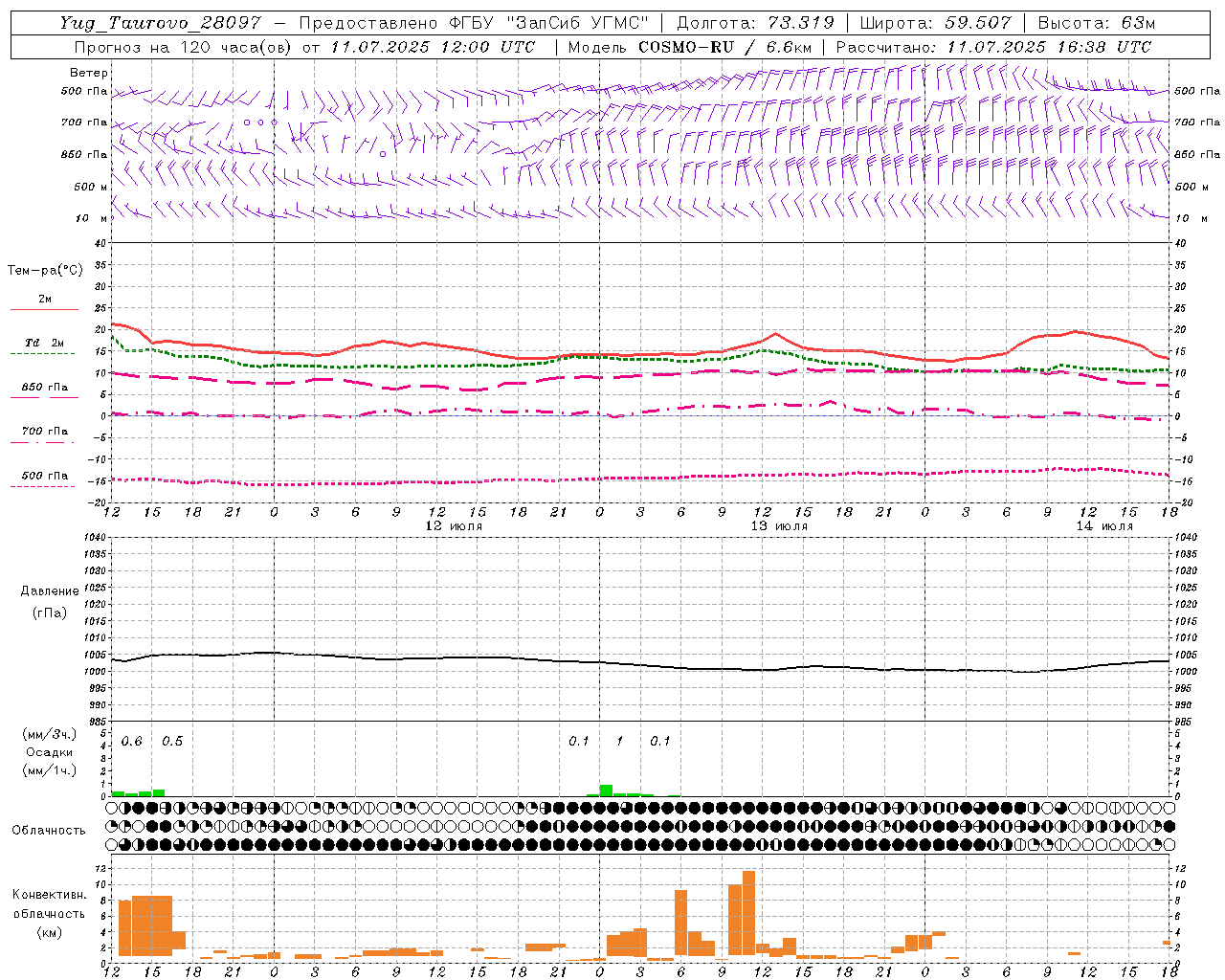Image resolution: width=1225 pixels, height=980 pixels.
Task: Click the Широта: 59.507 value
Action: tap(935, 23)
